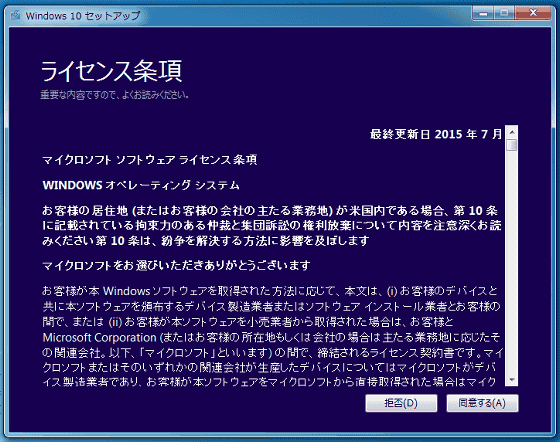This screenshot has width=560, height=442.
Task: Minimize the Windows 10 セットアップ window
Action: (483, 14)
